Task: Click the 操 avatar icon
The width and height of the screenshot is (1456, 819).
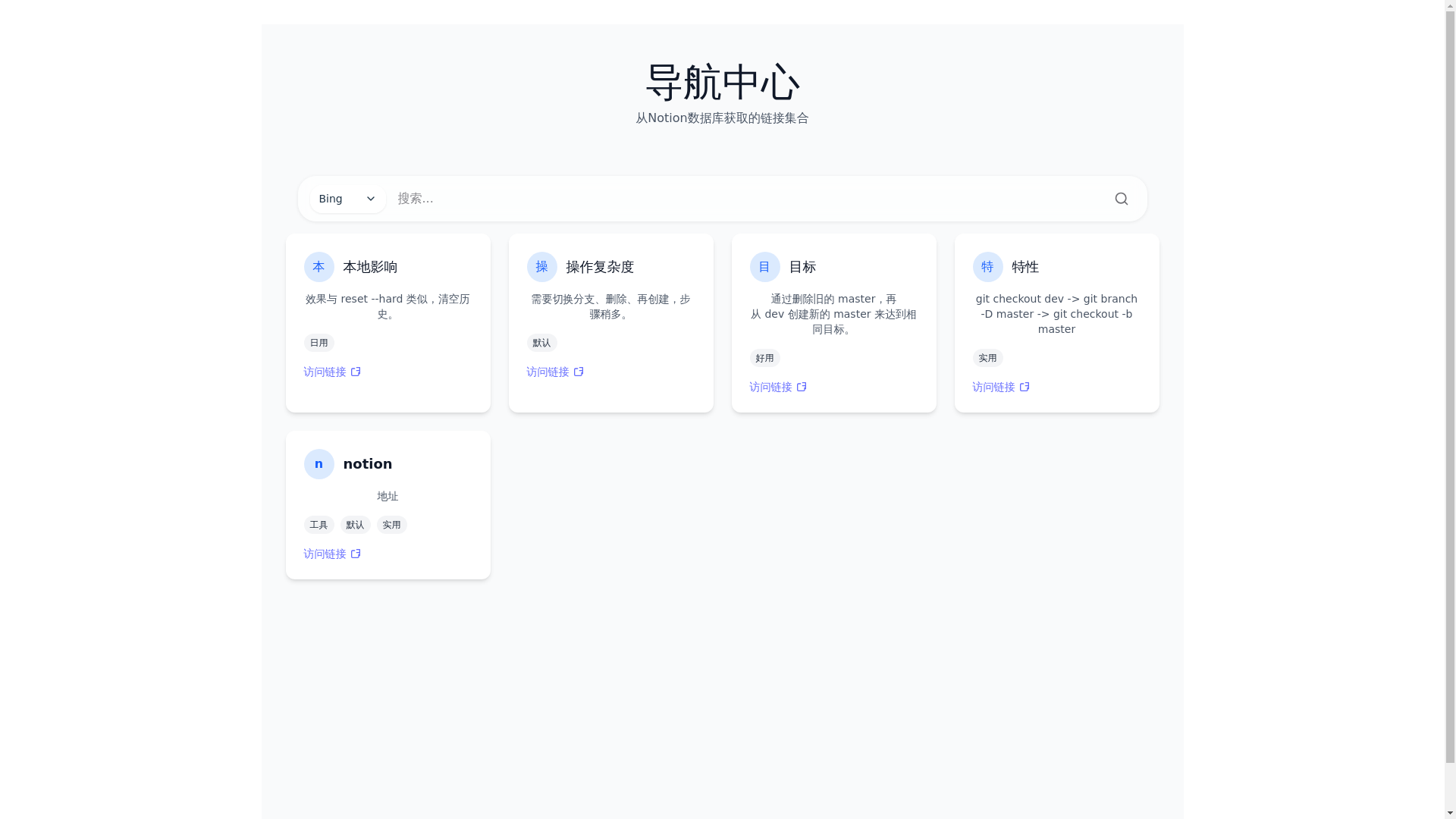Action: point(541,267)
